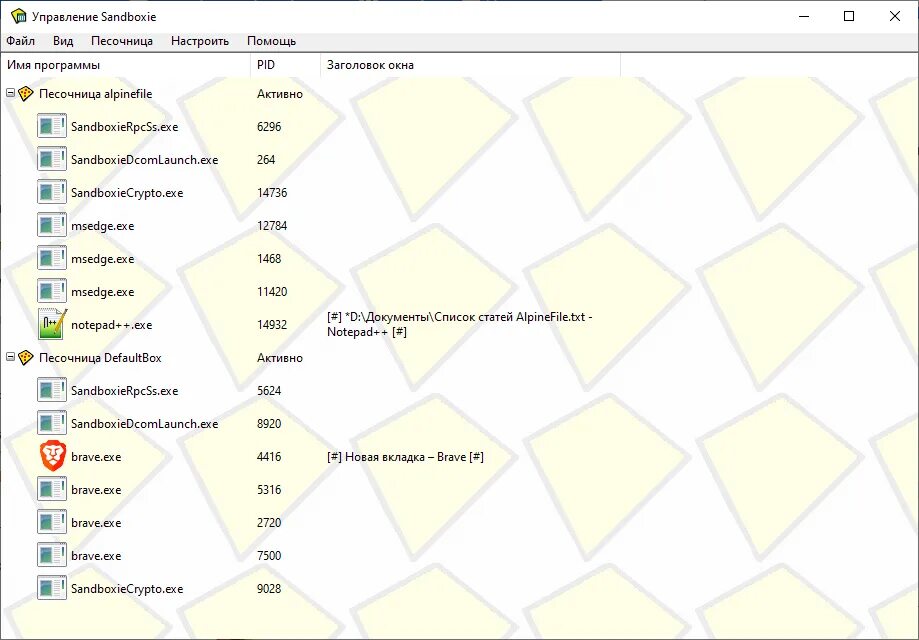
Task: Select the Песочница DefaultBox row label
Action: point(100,358)
